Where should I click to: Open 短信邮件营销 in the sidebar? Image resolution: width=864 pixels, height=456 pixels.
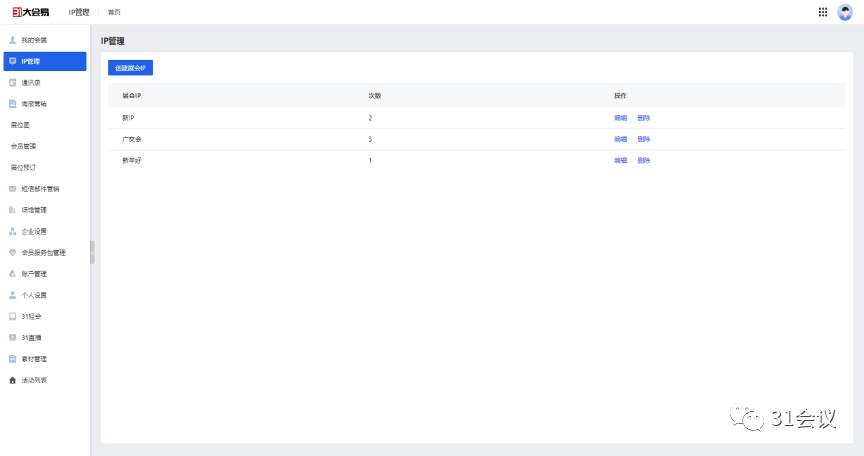[40, 188]
